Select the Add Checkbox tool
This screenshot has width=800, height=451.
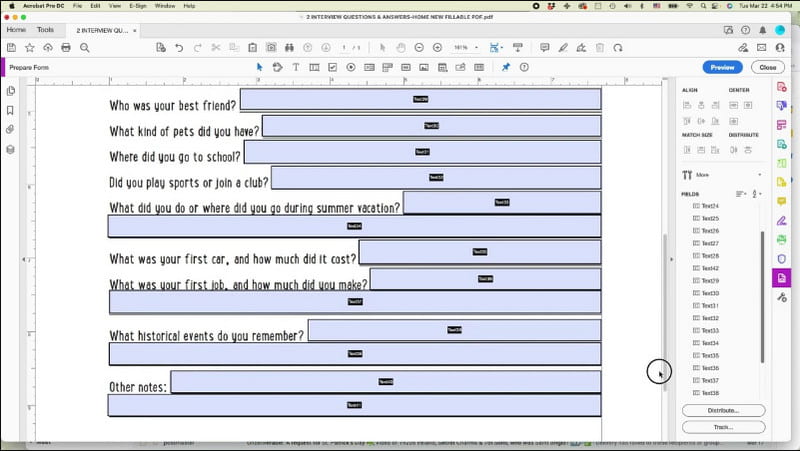click(333, 67)
